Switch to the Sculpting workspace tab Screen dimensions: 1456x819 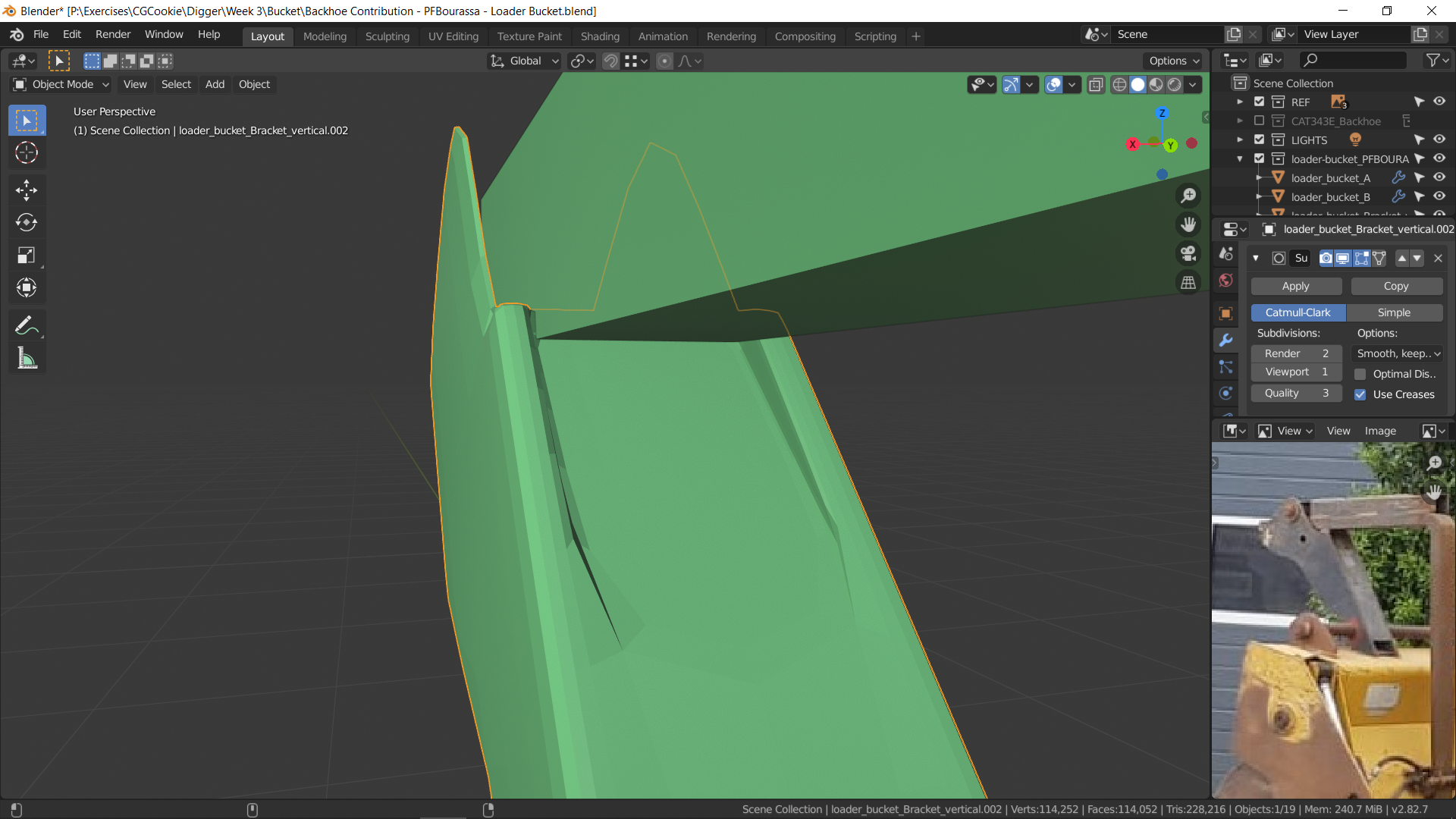tap(387, 36)
